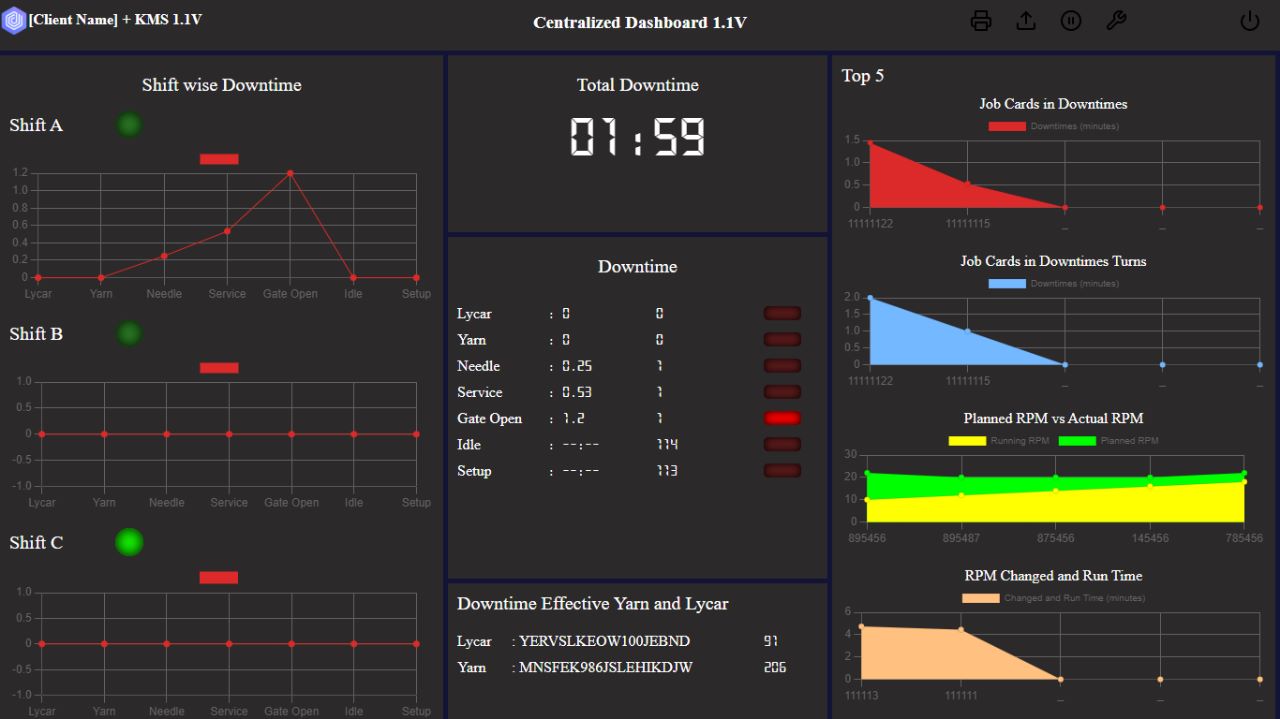
Task: Click the Gate Open 1.2 value
Action: 574,418
